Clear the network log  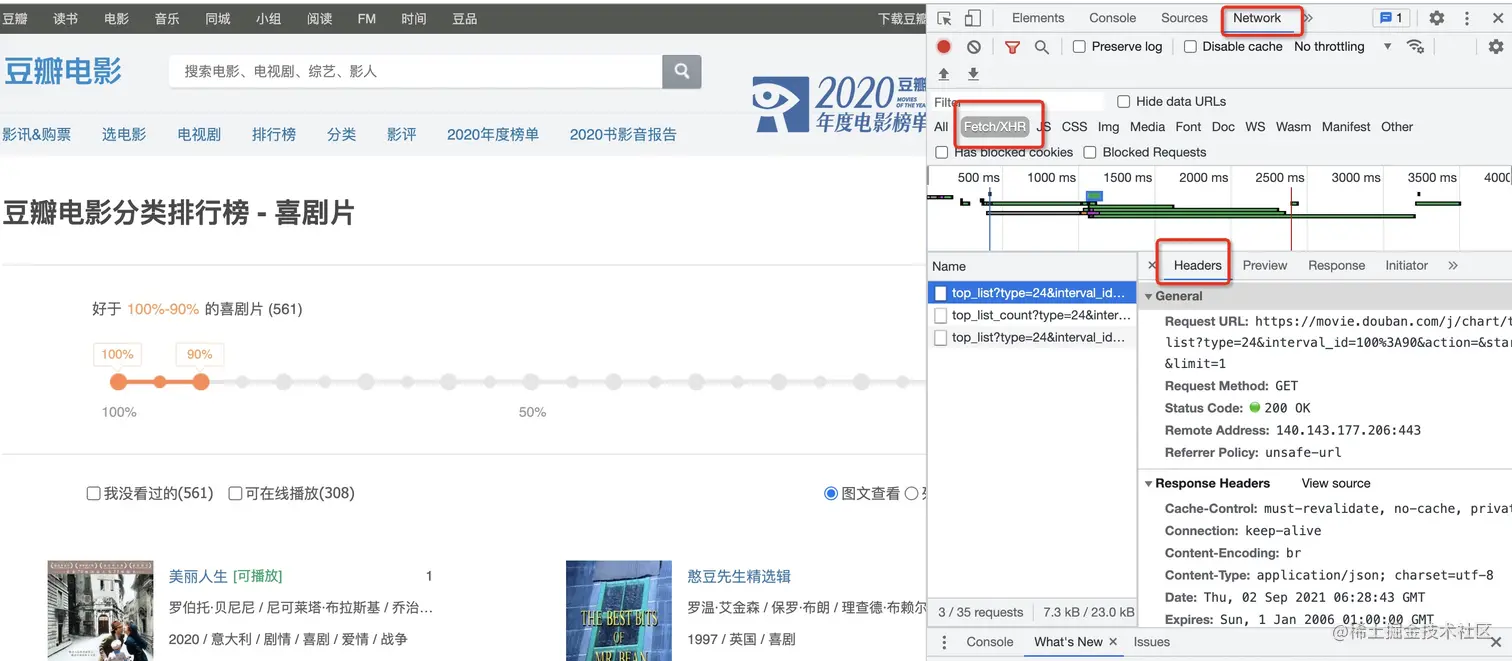[x=974, y=47]
